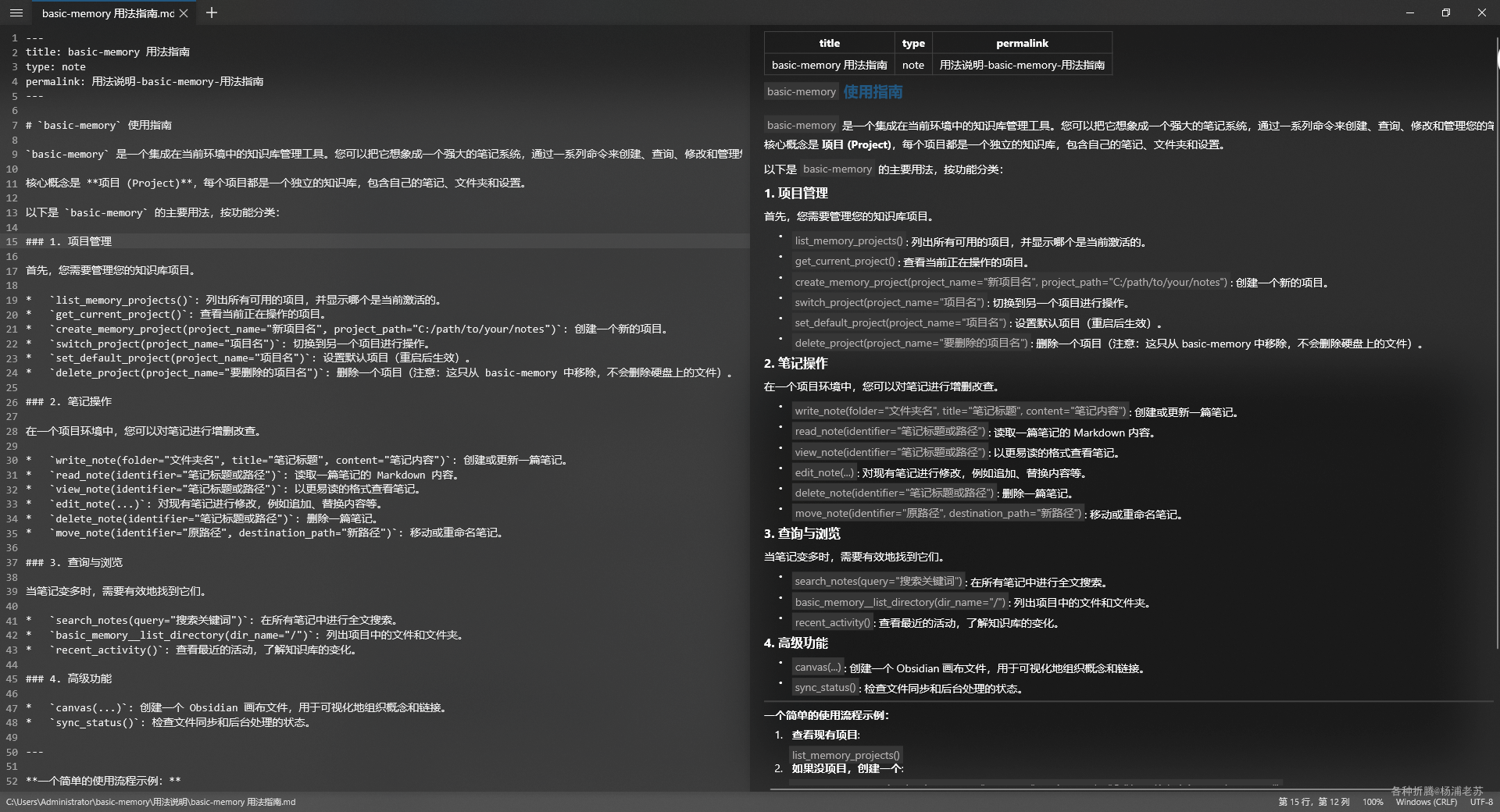Click '### 4. 高级功能' heading in editor

point(69,678)
